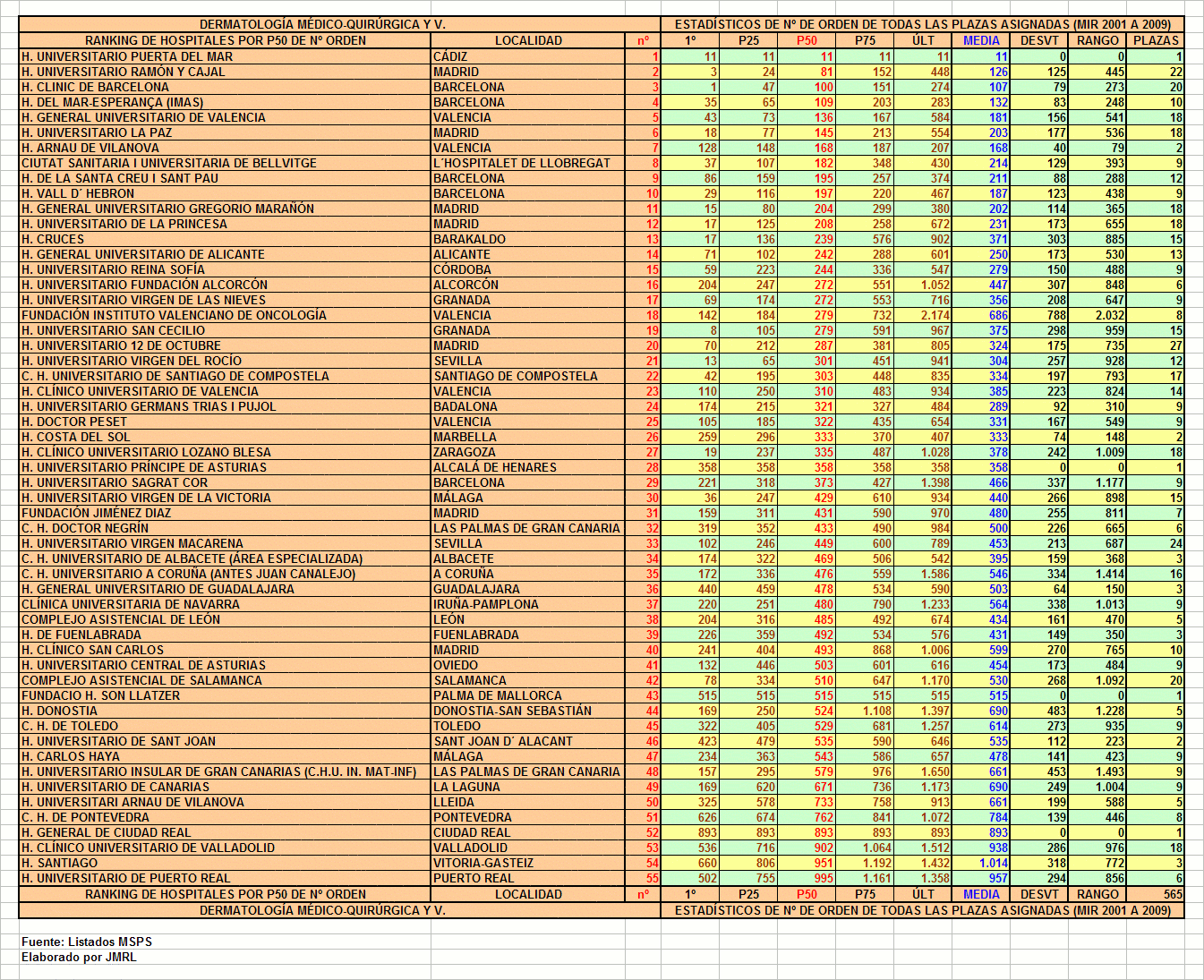Click L´HOSPITALET DE LLOBREGAT locality cell
The height and width of the screenshot is (980, 1204).
tap(528, 163)
